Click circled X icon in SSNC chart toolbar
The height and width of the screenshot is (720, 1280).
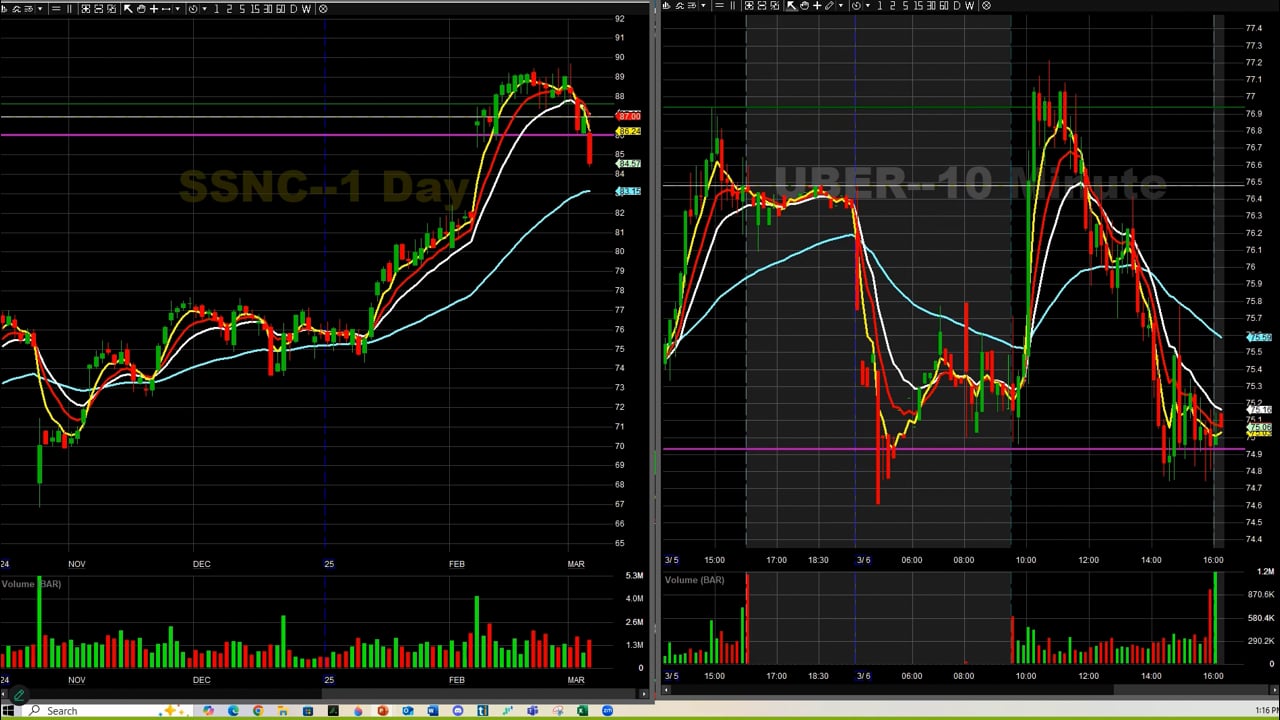click(x=323, y=9)
